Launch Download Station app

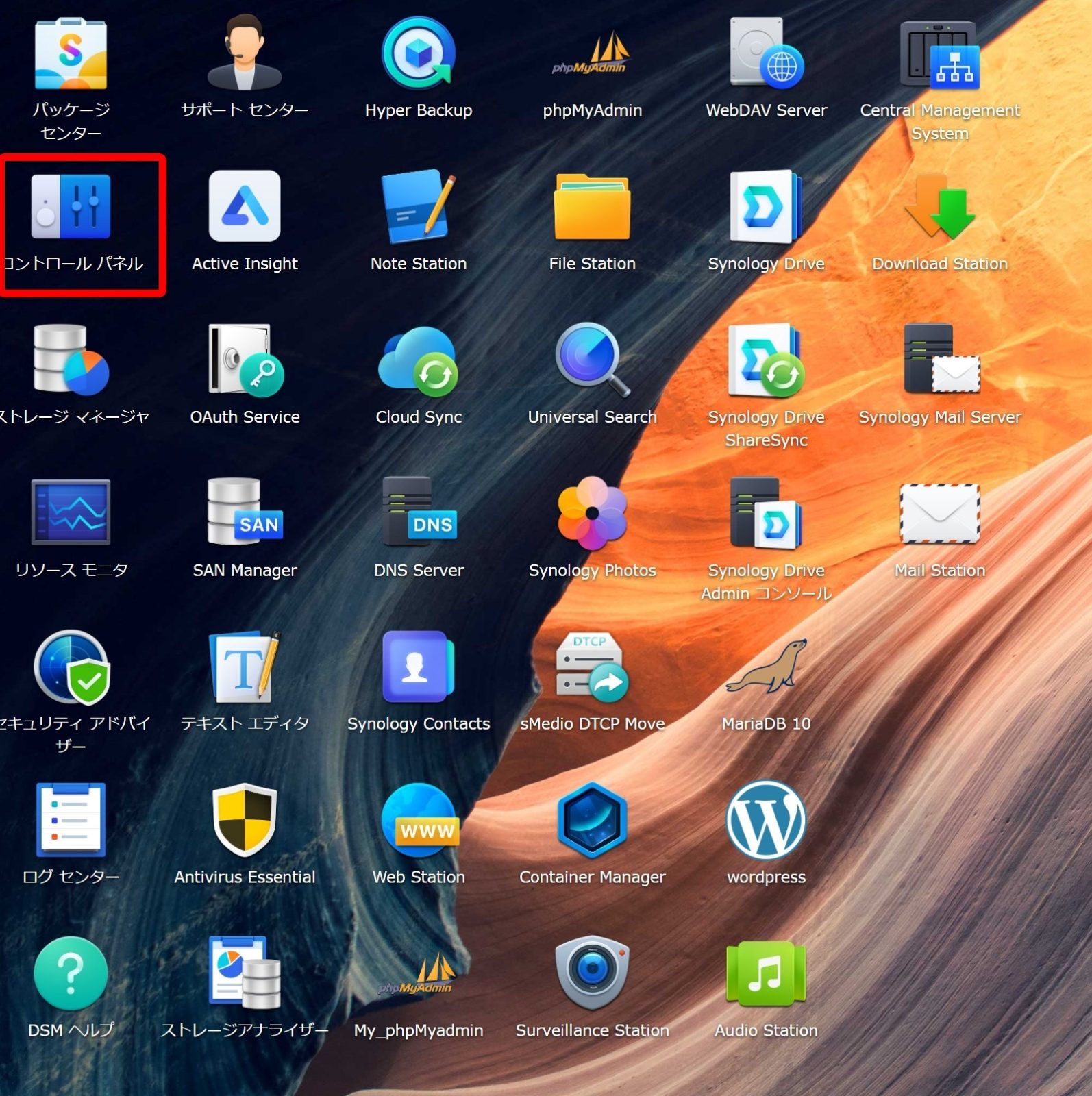click(939, 207)
